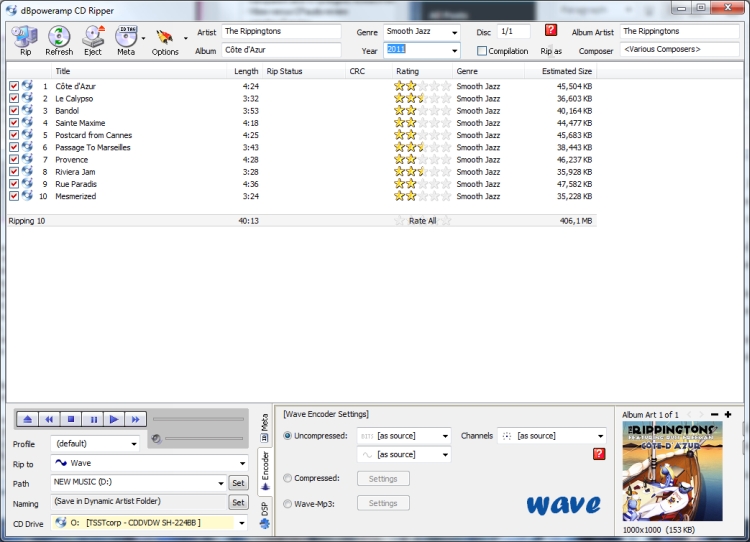Viewport: 750px width, 542px height.
Task: Open the Channels dropdown
Action: tap(551, 436)
